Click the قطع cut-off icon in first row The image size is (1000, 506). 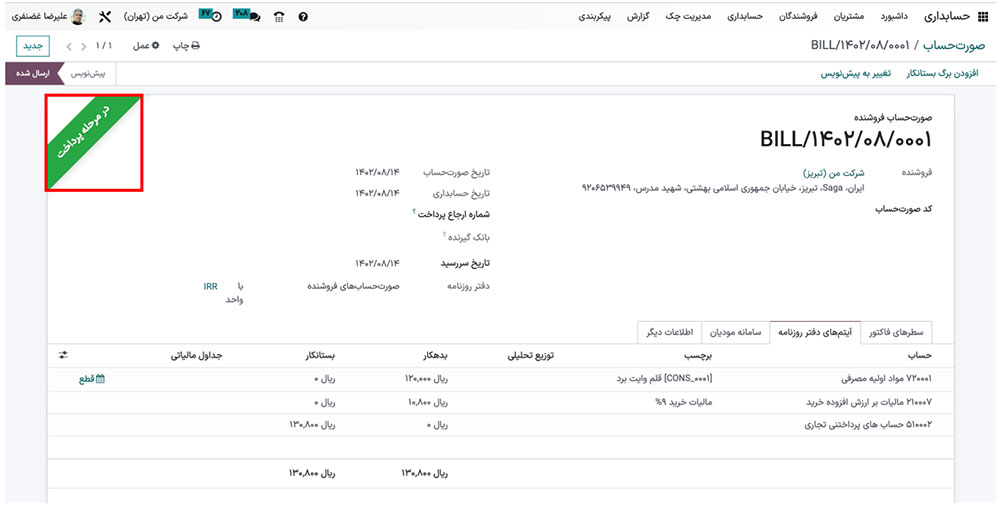pos(92,379)
